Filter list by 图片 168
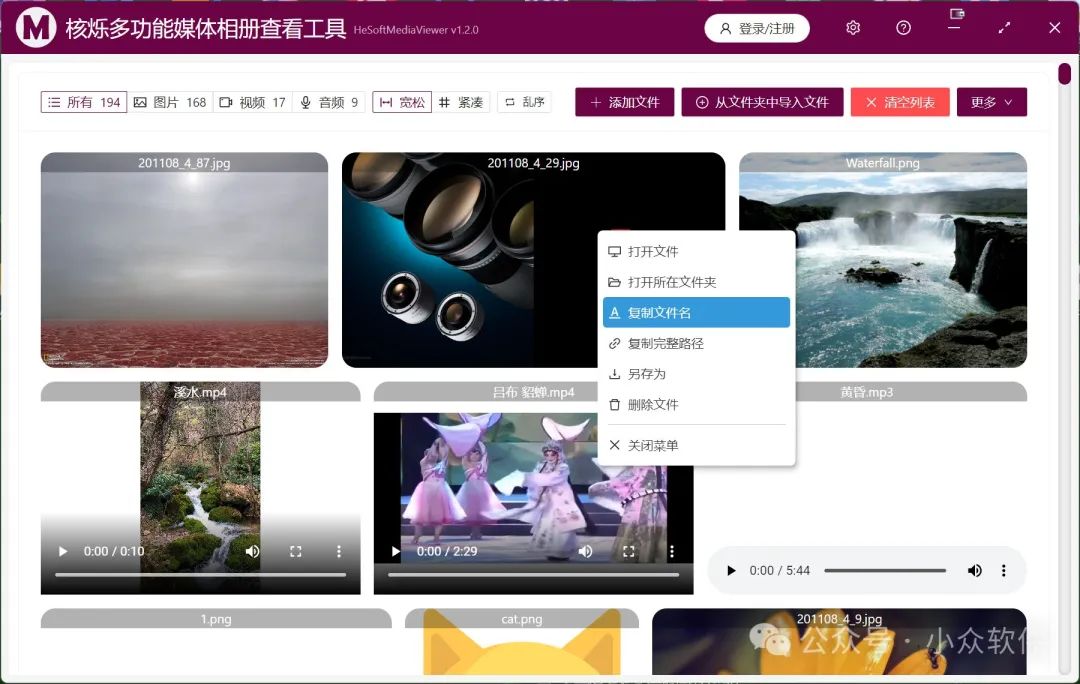 coord(170,102)
